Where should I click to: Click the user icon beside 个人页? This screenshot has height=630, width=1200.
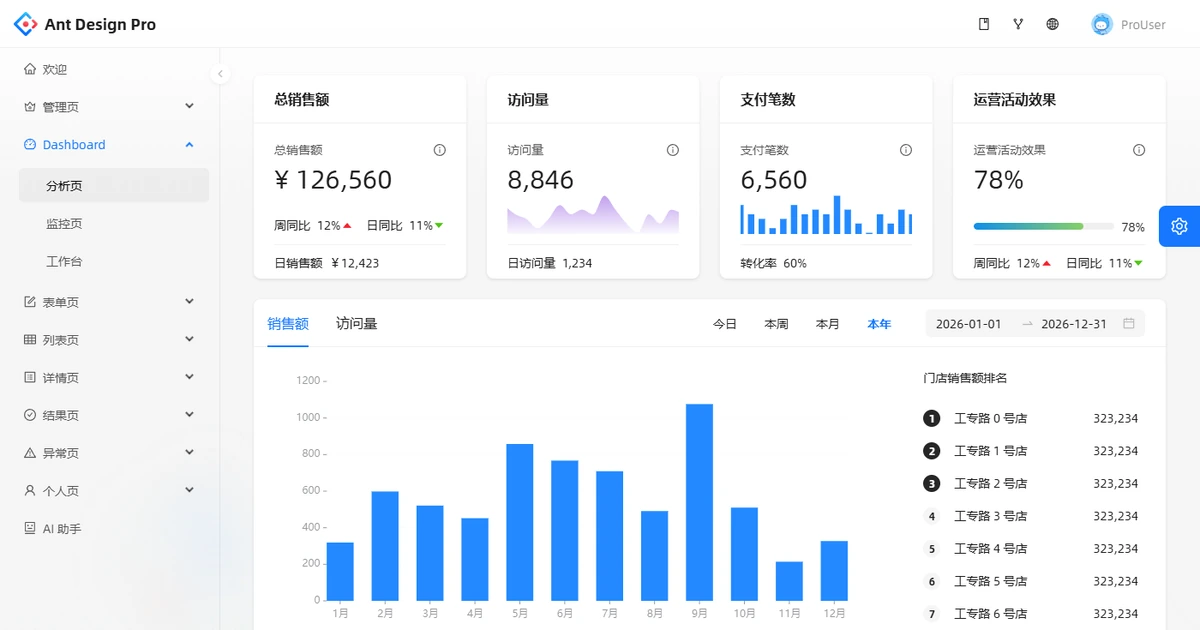[30, 491]
